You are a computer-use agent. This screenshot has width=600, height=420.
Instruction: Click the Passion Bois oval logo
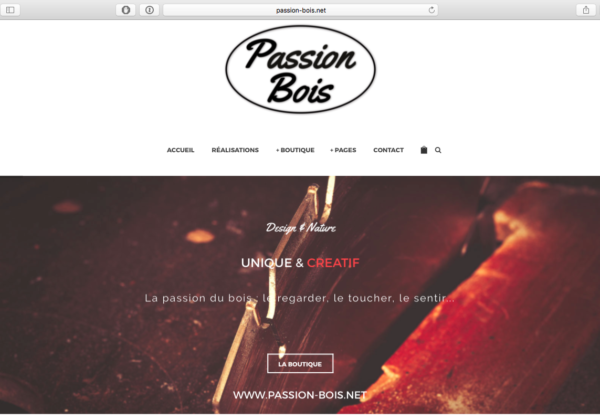click(x=300, y=69)
